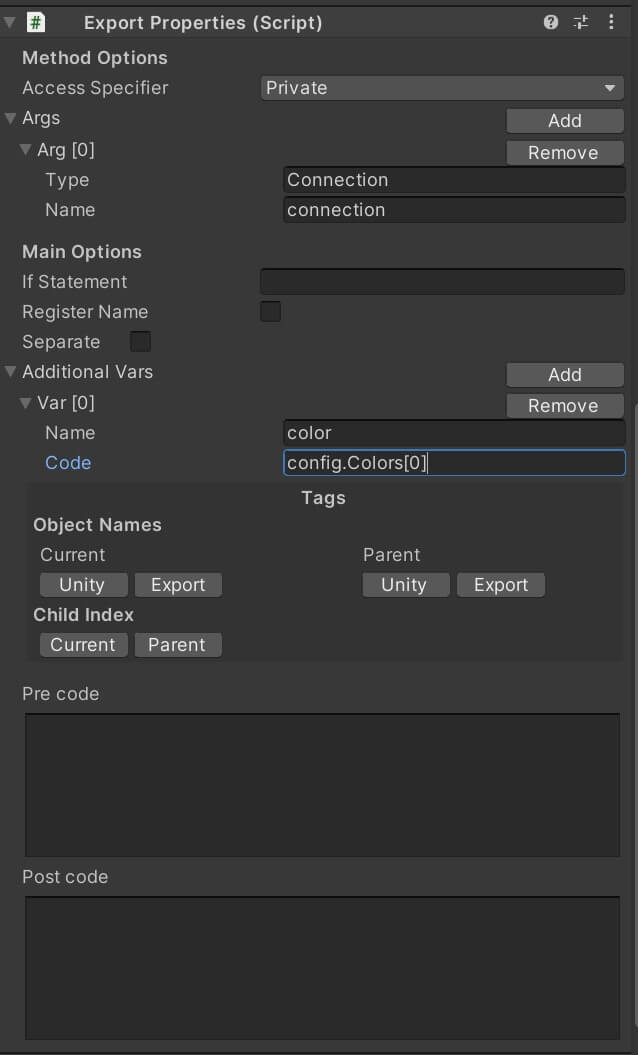Click the presets sliders icon in header

[x=581, y=21]
